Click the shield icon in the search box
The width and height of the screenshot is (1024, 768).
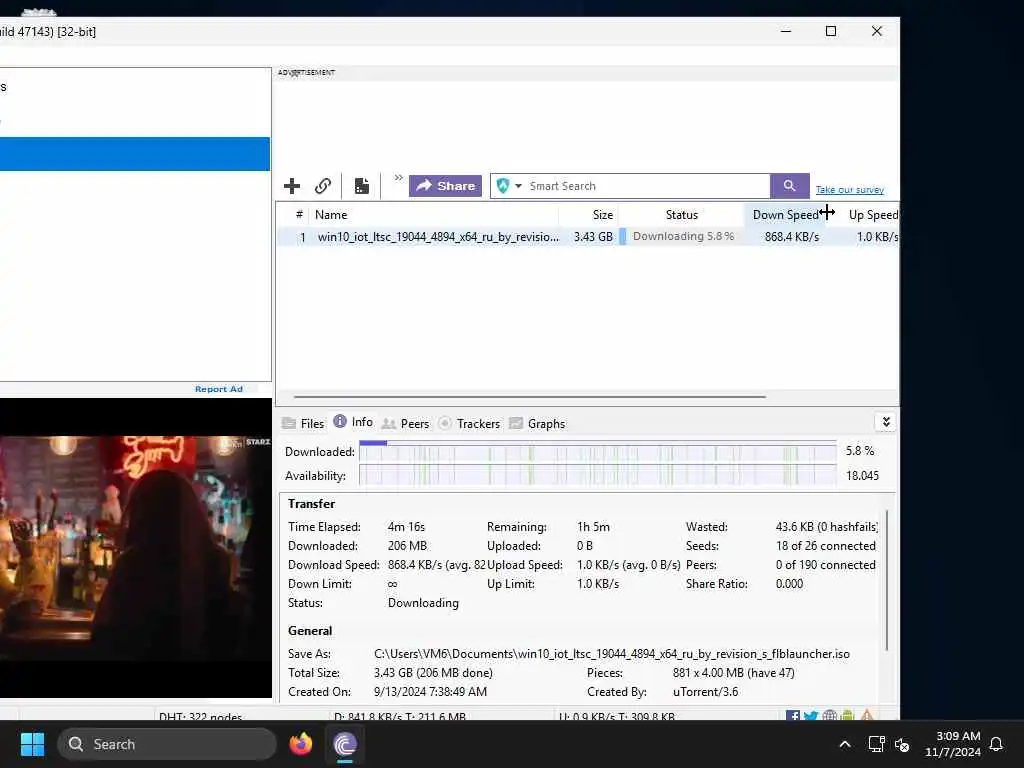[x=503, y=186]
